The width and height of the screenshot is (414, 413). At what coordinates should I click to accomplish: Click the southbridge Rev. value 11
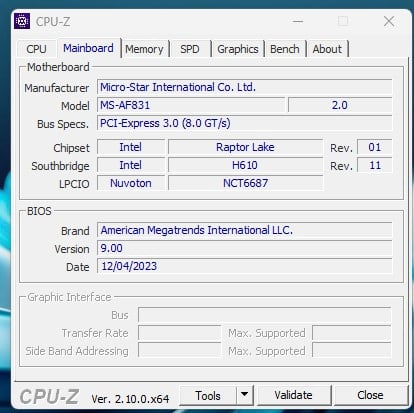point(375,165)
